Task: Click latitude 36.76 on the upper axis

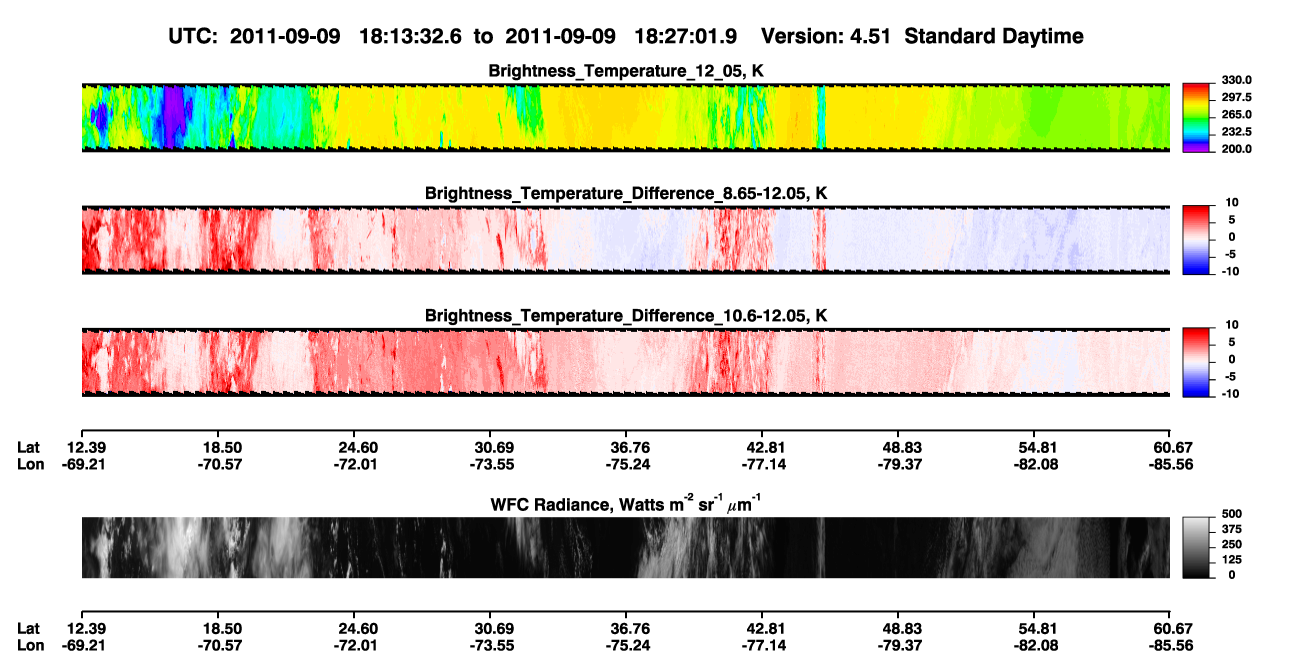Action: 630,448
